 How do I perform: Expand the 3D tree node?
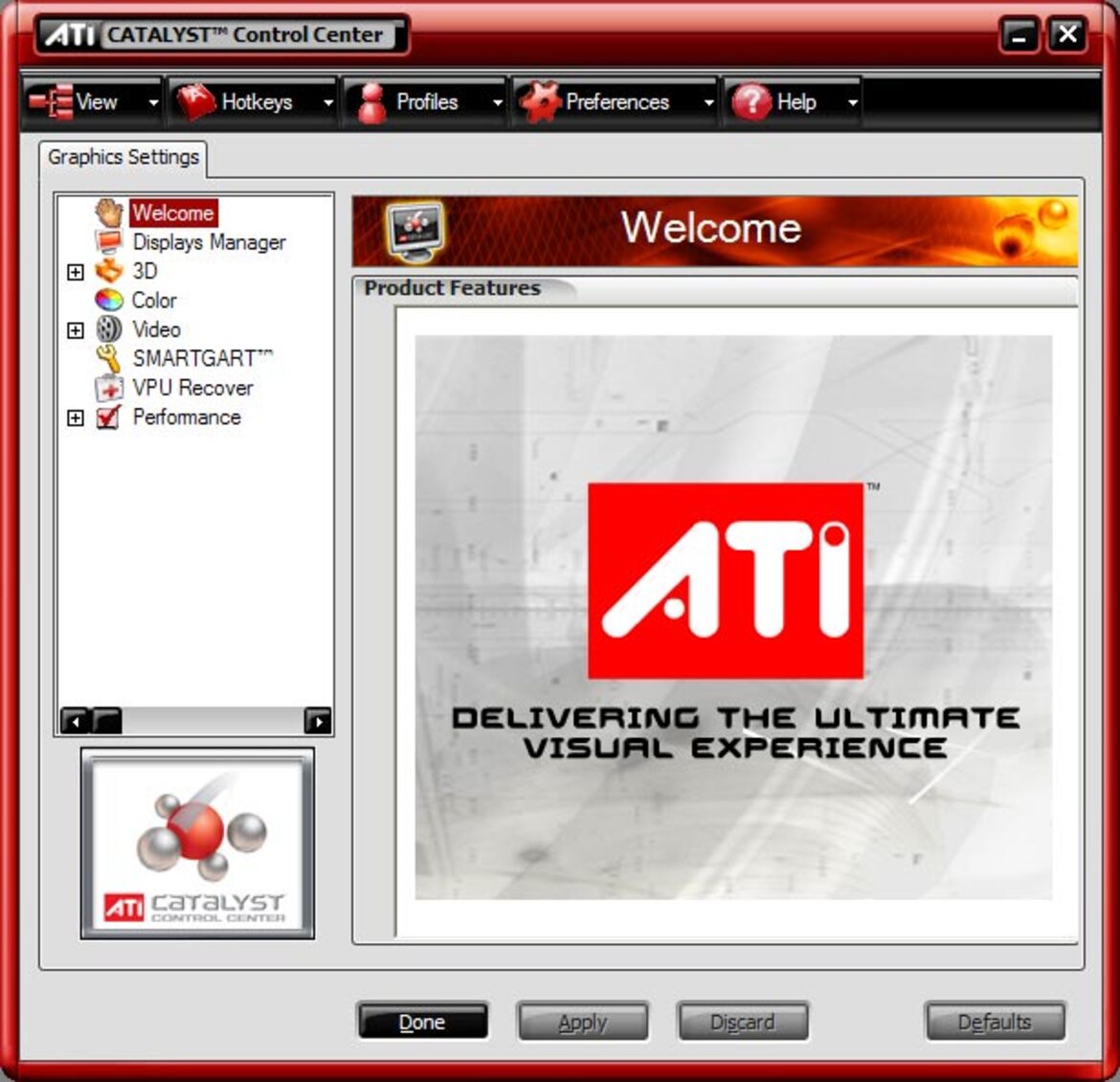[x=75, y=272]
